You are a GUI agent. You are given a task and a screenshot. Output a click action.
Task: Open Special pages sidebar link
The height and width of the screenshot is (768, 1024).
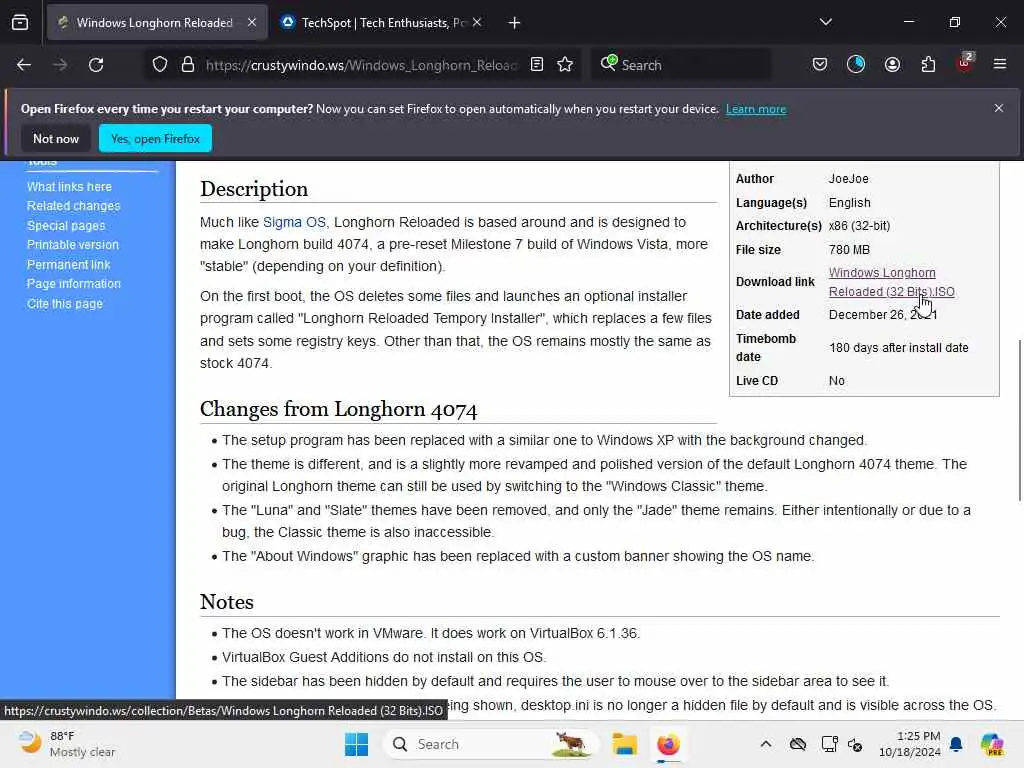(66, 225)
